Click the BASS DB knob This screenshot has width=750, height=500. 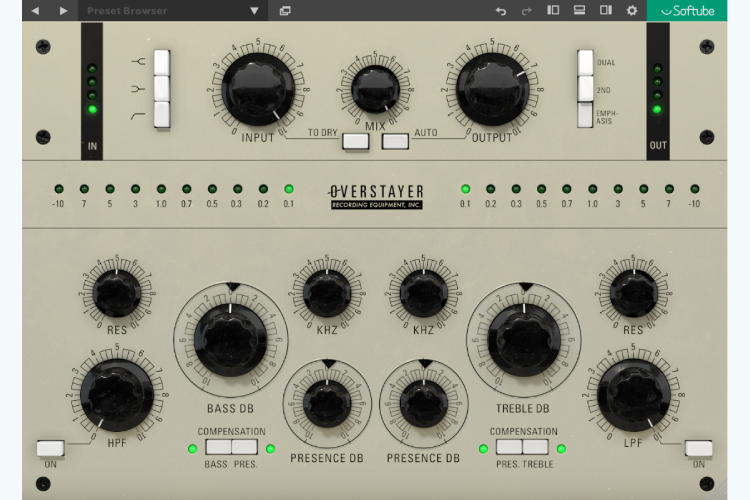pyautogui.click(x=231, y=340)
